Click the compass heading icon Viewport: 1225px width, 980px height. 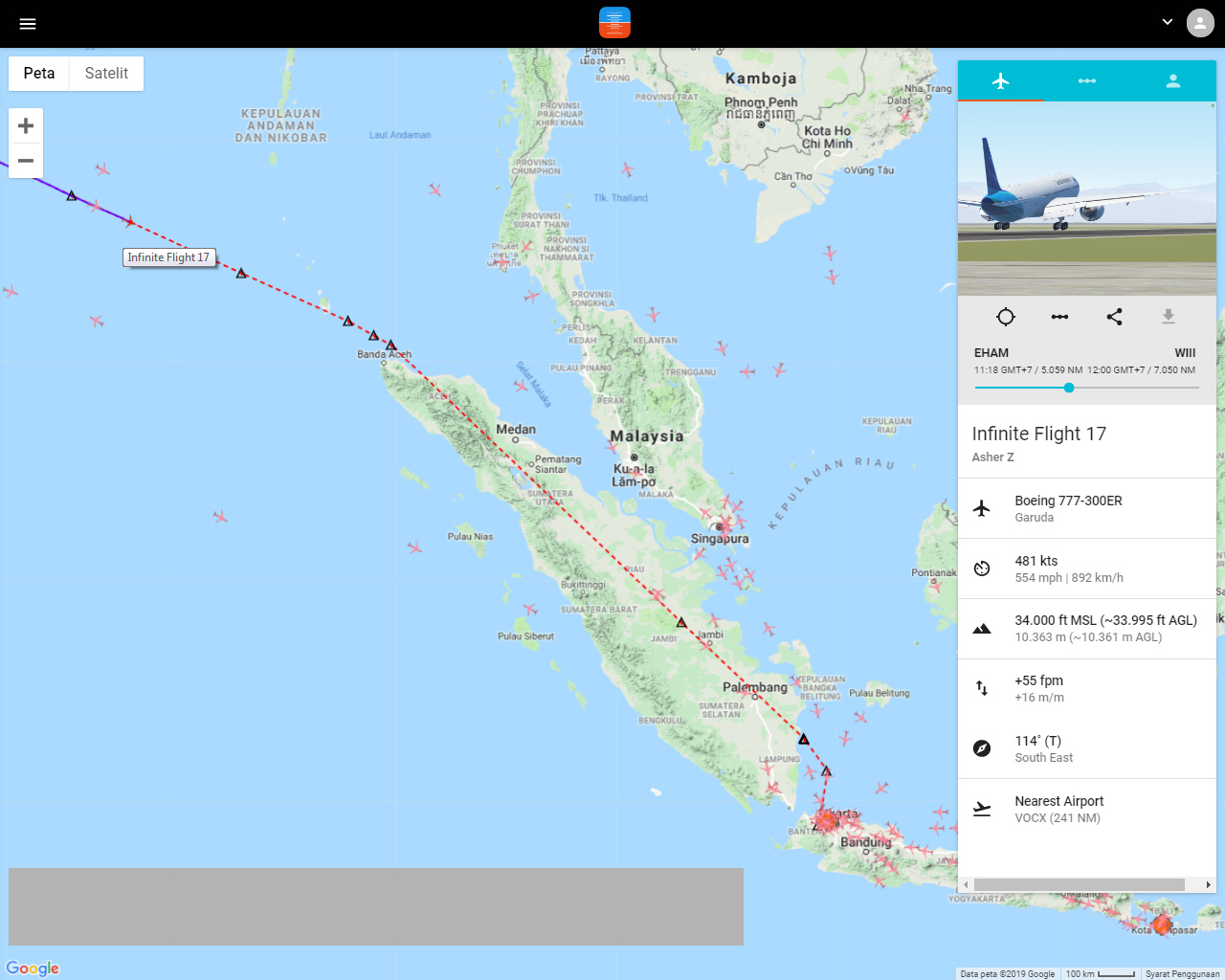coord(982,748)
